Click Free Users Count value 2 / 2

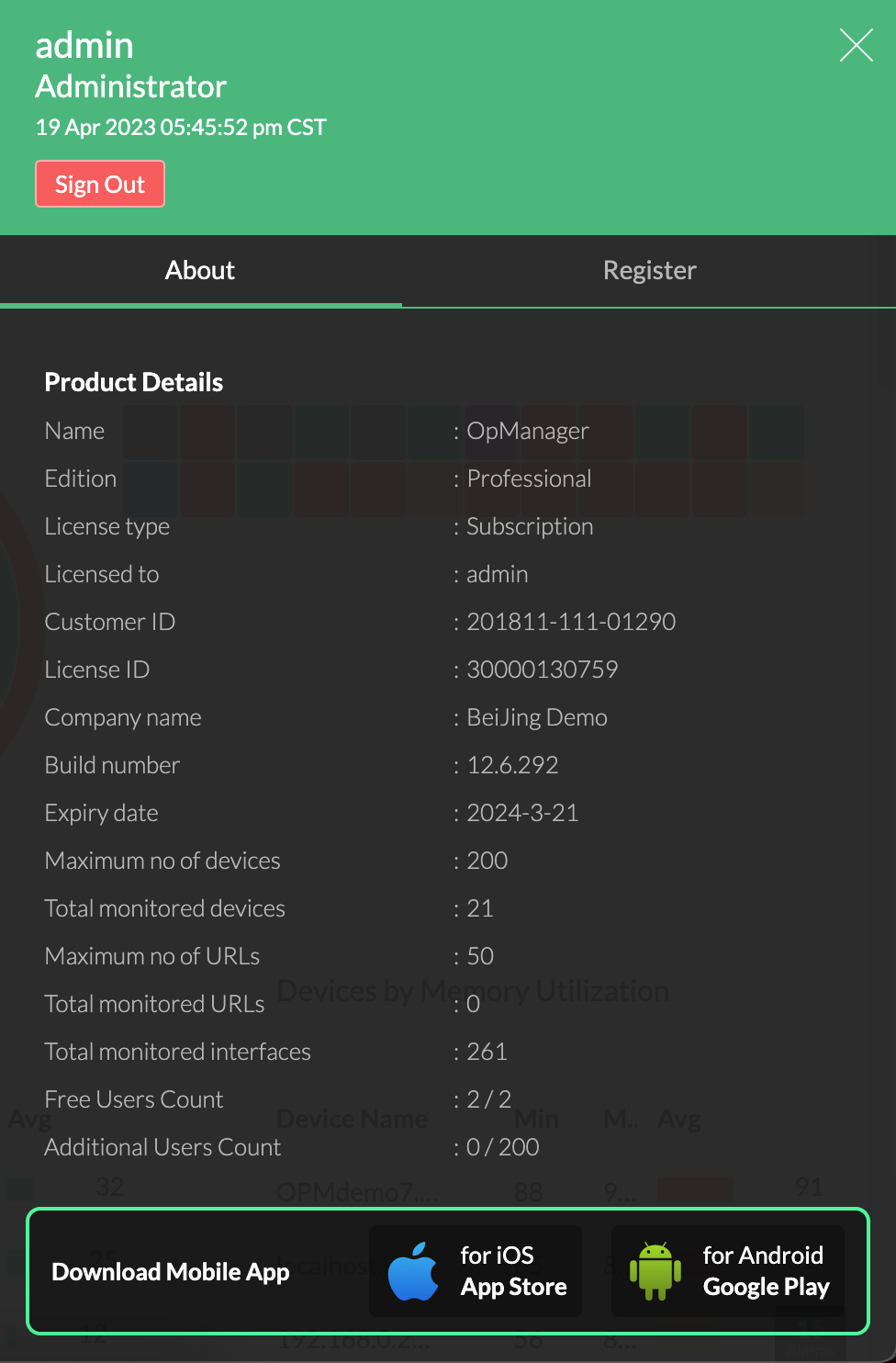[489, 1099]
